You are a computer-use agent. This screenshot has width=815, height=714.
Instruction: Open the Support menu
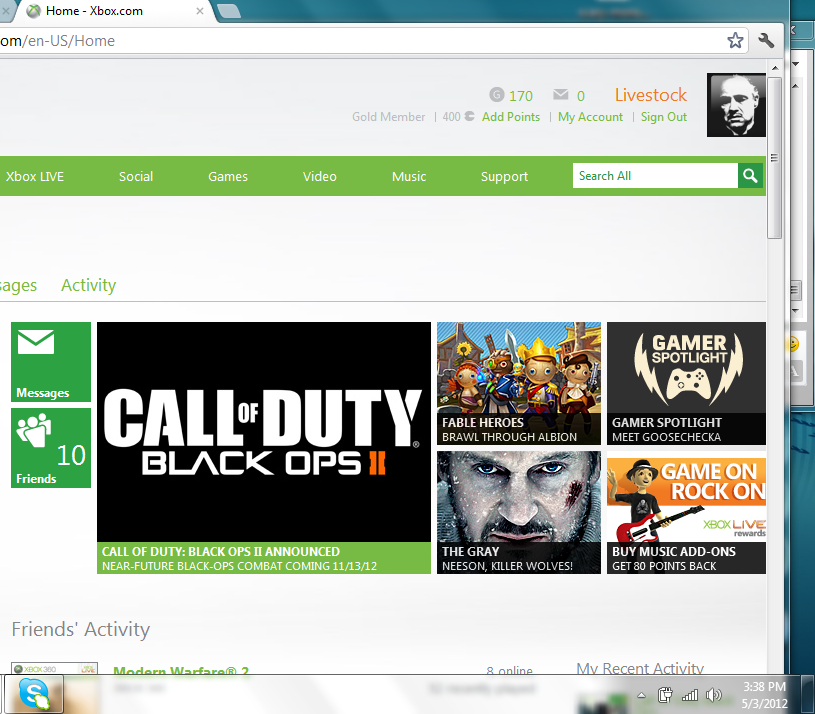pos(504,177)
